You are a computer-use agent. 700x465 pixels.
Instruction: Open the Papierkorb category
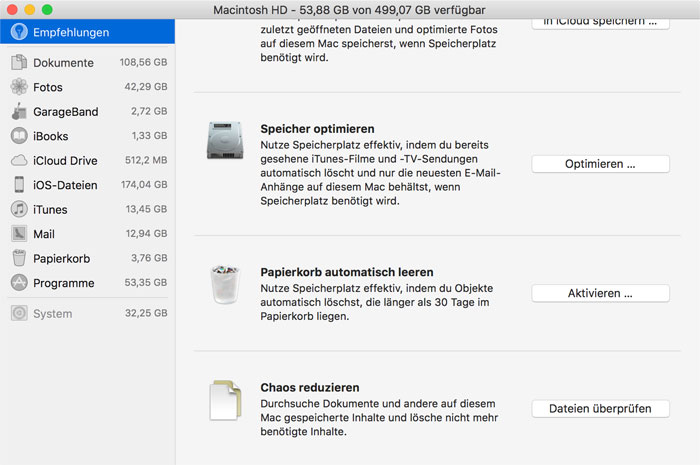(x=88, y=258)
